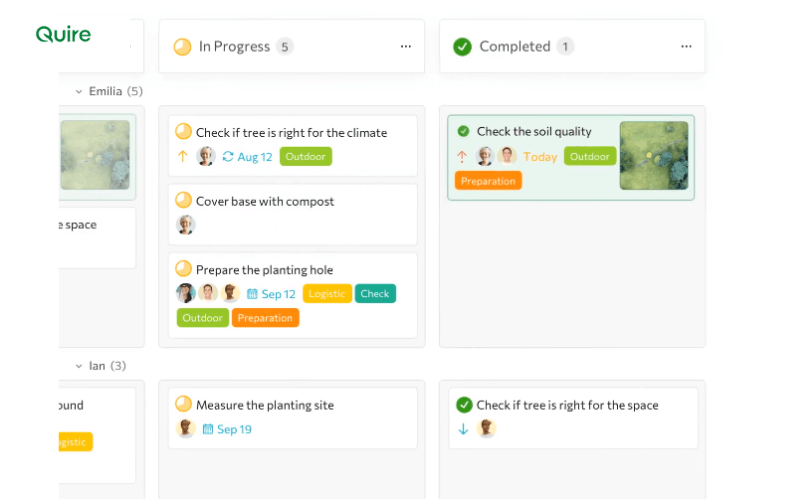
Task: Collapse the Emilia group
Action: click(79, 91)
